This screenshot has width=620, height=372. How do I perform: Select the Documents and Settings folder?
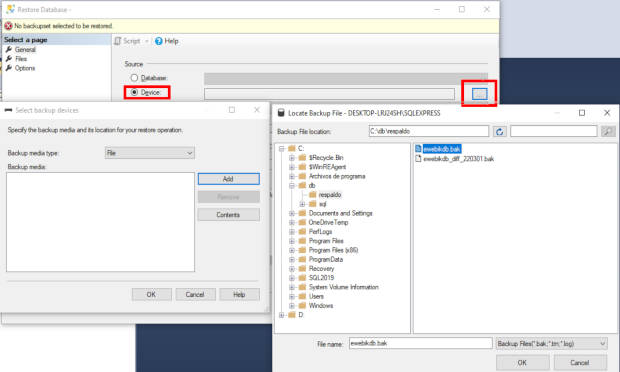pyautogui.click(x=340, y=213)
